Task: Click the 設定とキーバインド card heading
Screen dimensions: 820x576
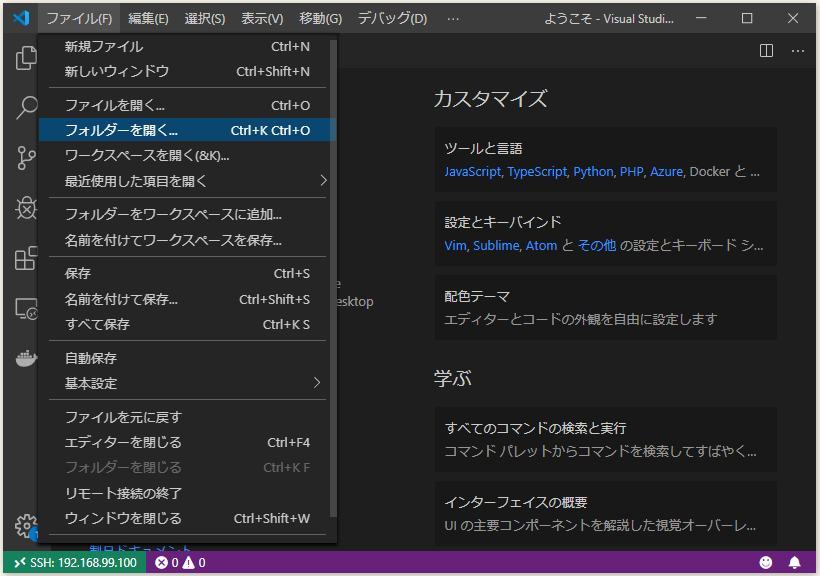Action: point(503,222)
